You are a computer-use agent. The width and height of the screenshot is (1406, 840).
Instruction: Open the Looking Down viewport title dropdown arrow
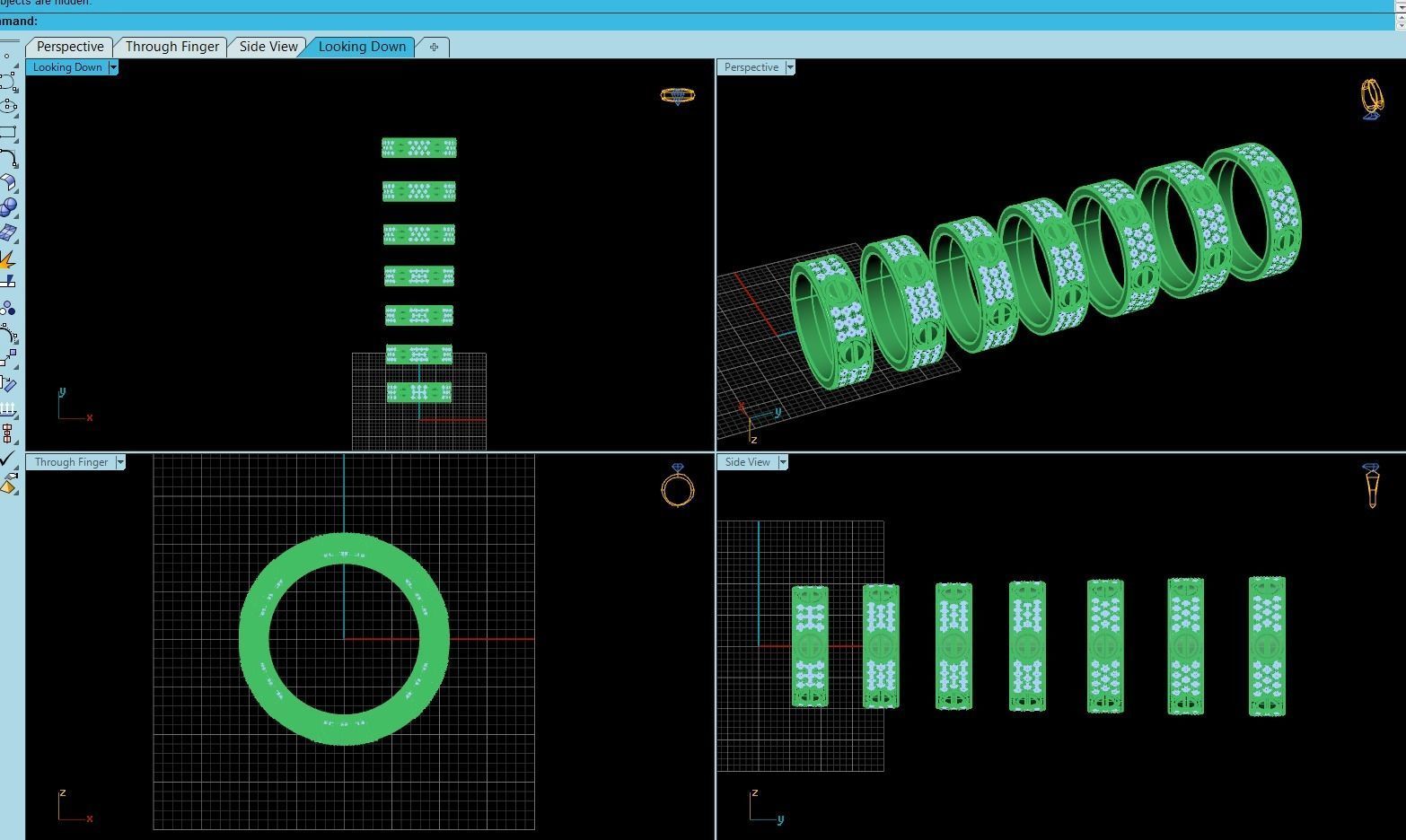113,67
